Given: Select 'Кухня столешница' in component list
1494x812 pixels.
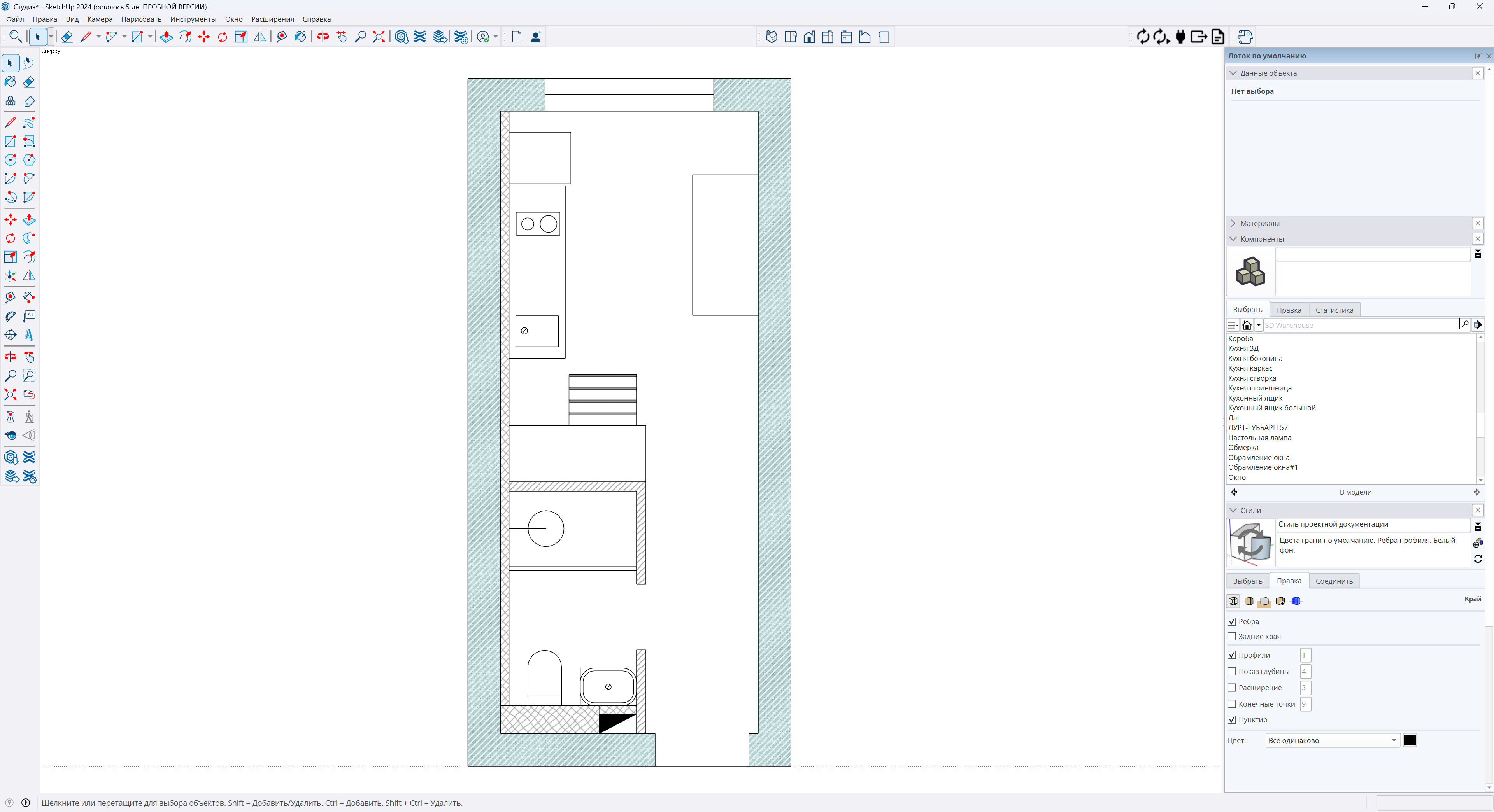Looking at the screenshot, I should pos(1260,388).
